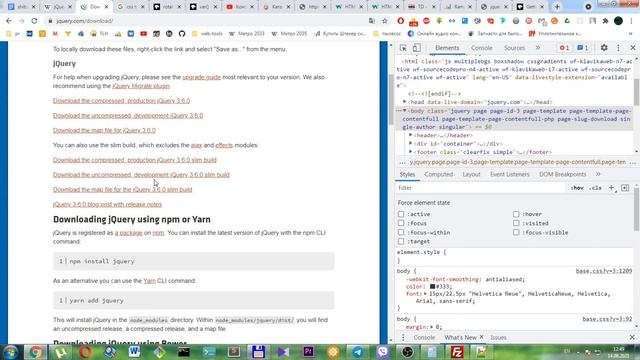This screenshot has width=640, height=360.
Task: Open DevTools settings gear
Action: 604,48
